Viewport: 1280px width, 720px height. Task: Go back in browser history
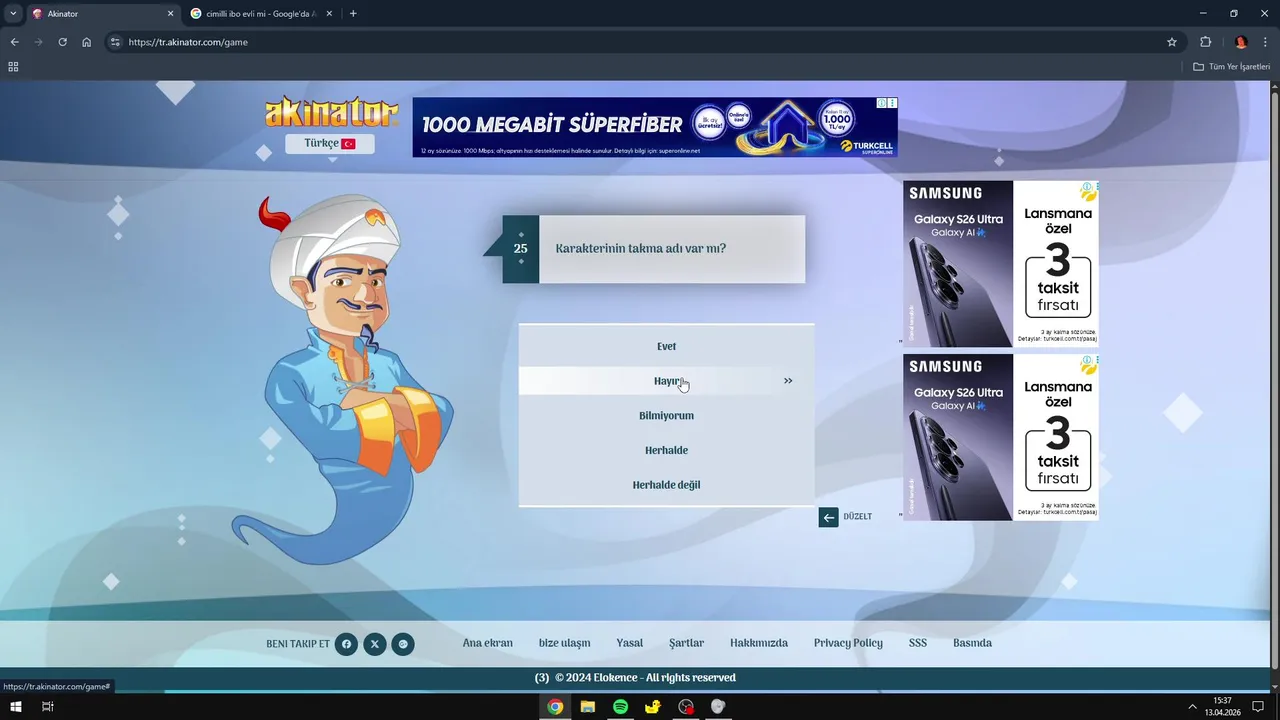pos(14,42)
